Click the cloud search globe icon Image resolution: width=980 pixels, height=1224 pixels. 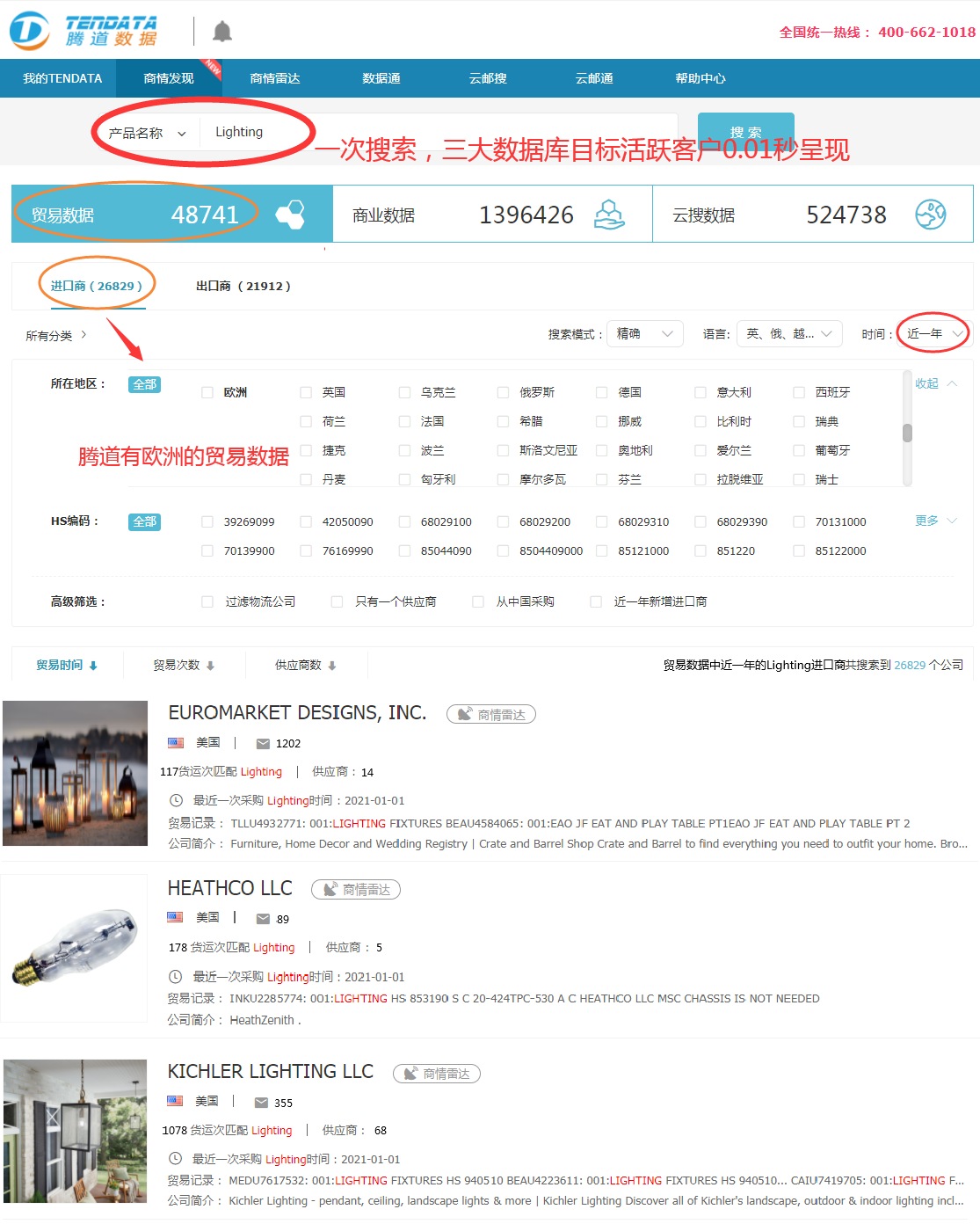point(930,215)
